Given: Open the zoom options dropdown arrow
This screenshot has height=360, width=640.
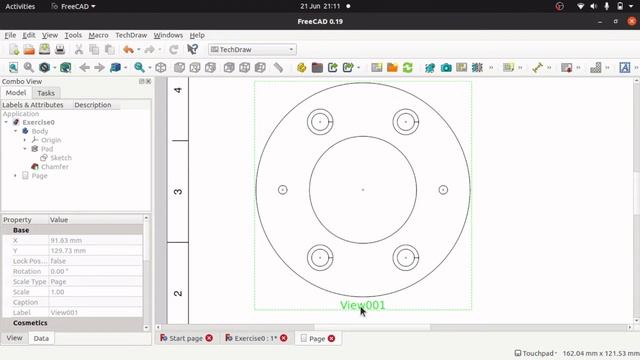Looking at the screenshot, I should (150, 68).
